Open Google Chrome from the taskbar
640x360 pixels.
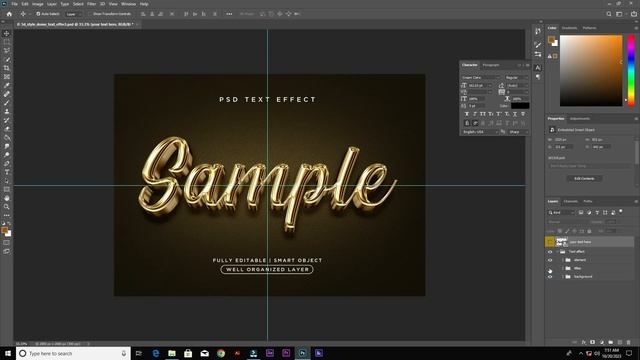221,353
